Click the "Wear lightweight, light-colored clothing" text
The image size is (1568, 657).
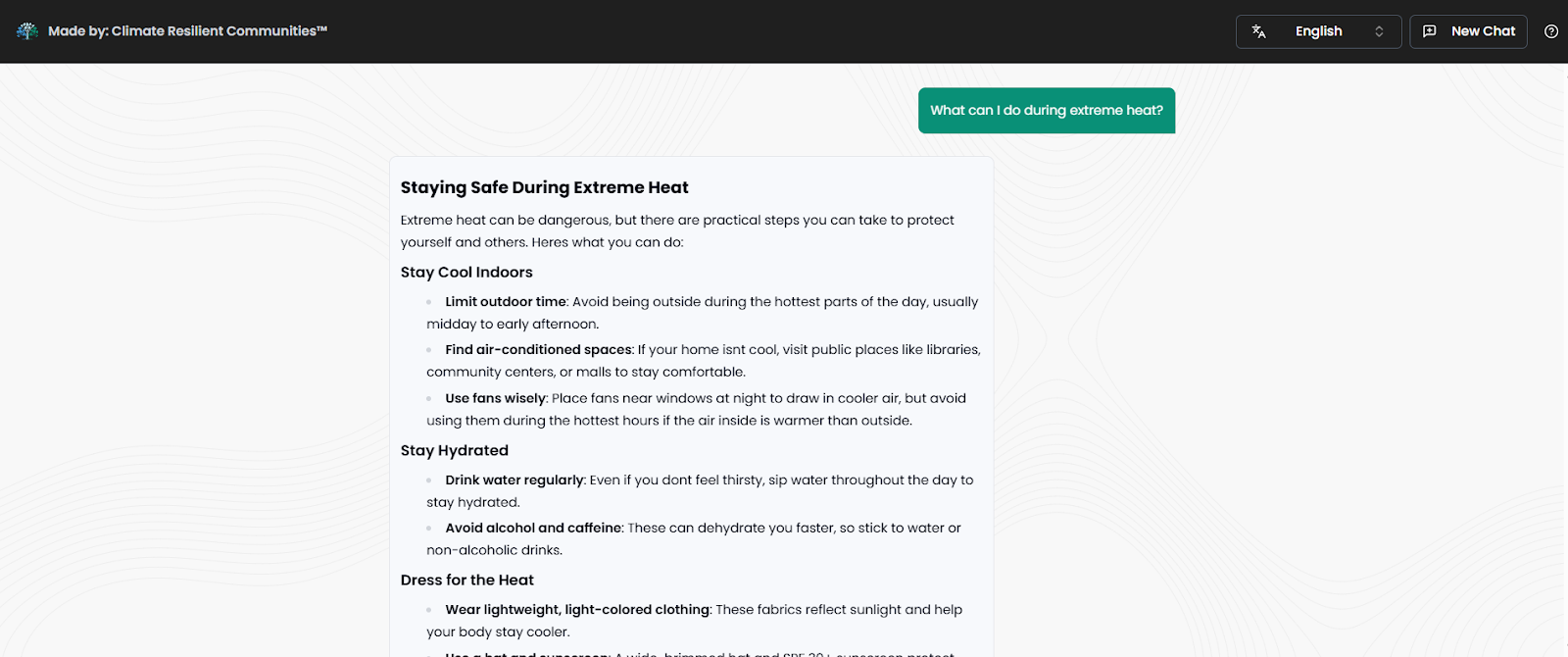click(576, 609)
